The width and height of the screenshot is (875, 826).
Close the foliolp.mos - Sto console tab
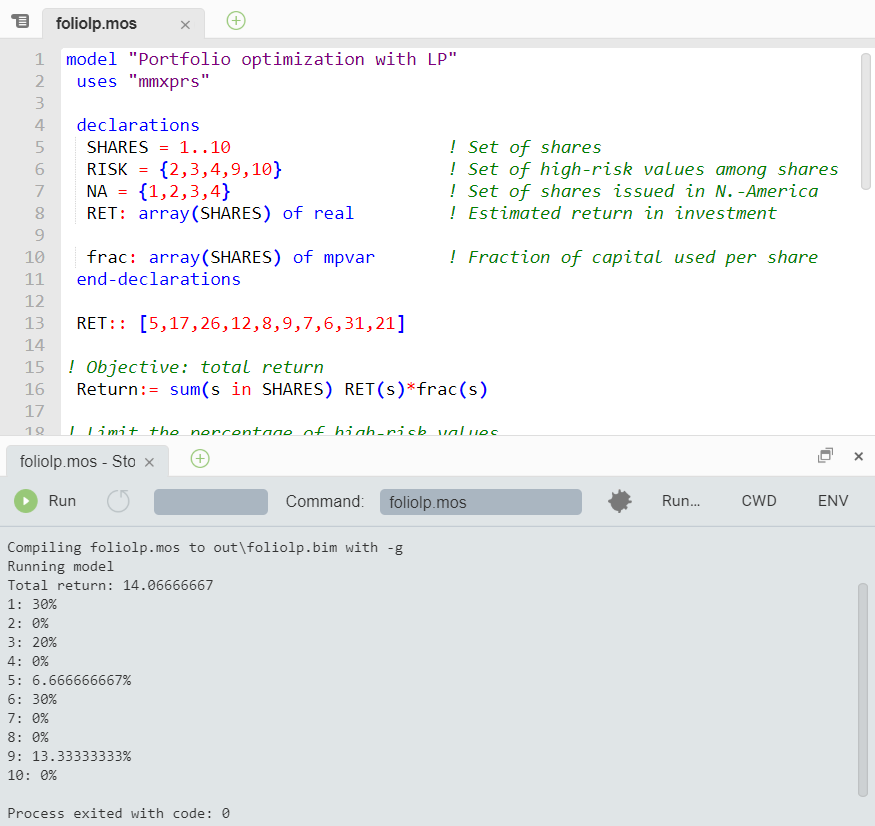[x=149, y=462]
